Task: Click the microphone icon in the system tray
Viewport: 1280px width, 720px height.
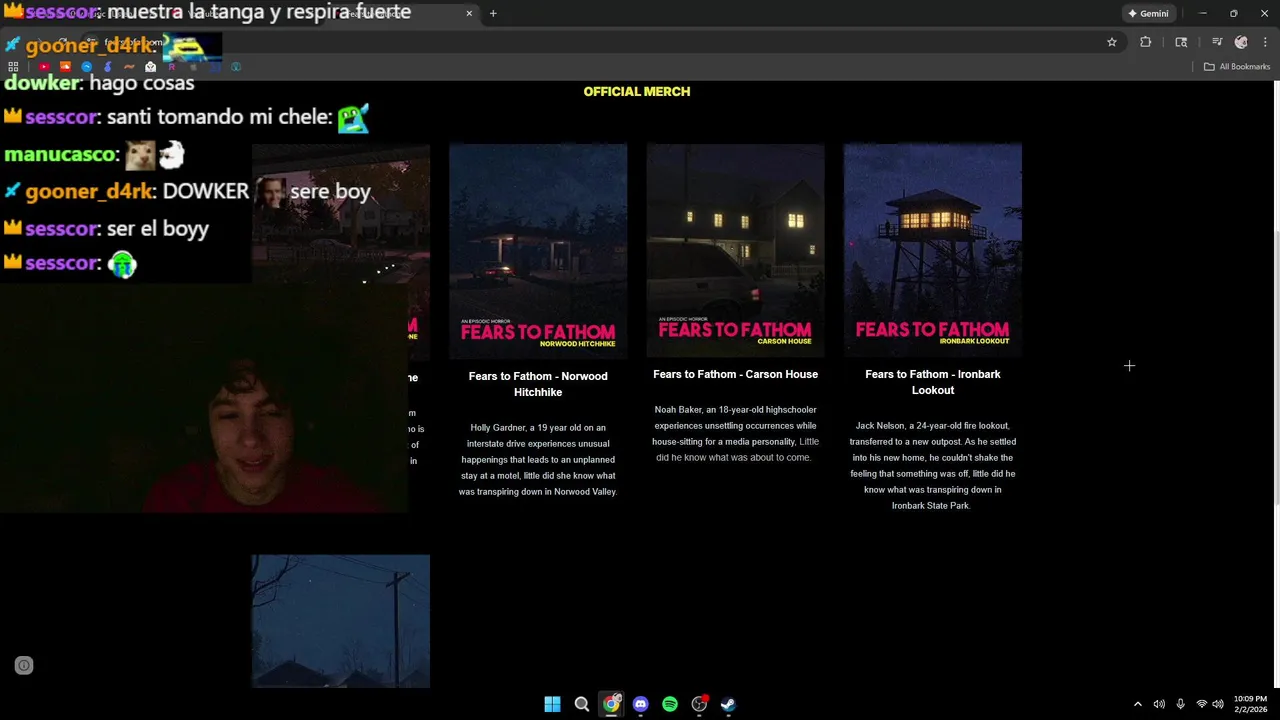Action: point(1180,704)
